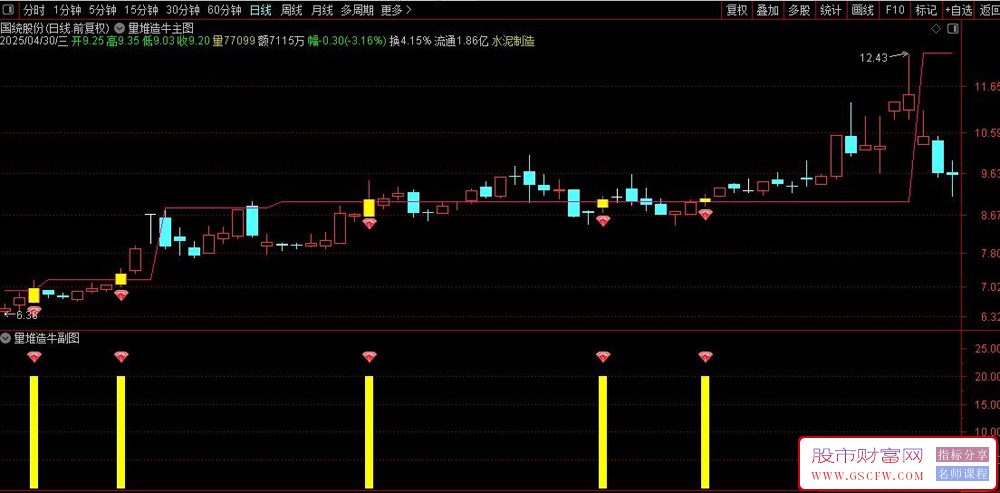Select the 60分钟 period tab
Image resolution: width=1000 pixels, height=493 pixels.
point(224,10)
